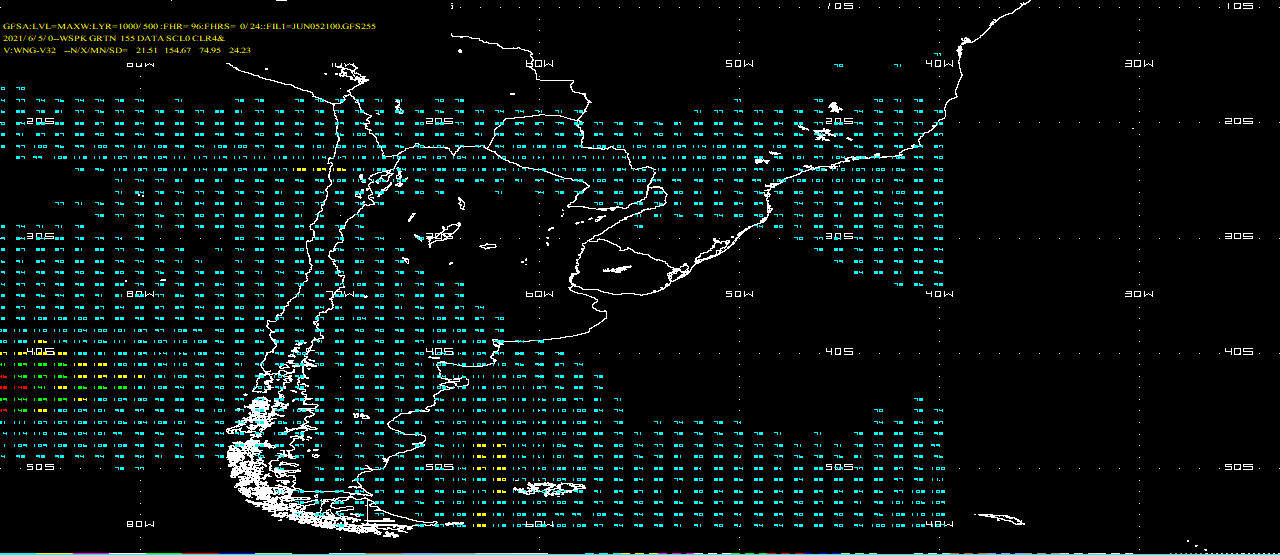Click the 50S latitude label at the far left
The image size is (1280, 555).
40,467
